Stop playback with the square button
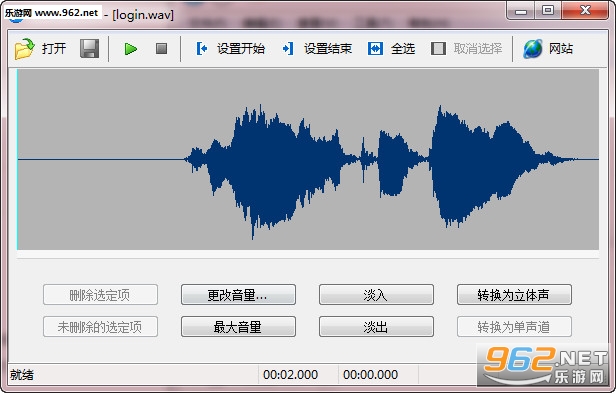This screenshot has width=616, height=393. (x=161, y=49)
